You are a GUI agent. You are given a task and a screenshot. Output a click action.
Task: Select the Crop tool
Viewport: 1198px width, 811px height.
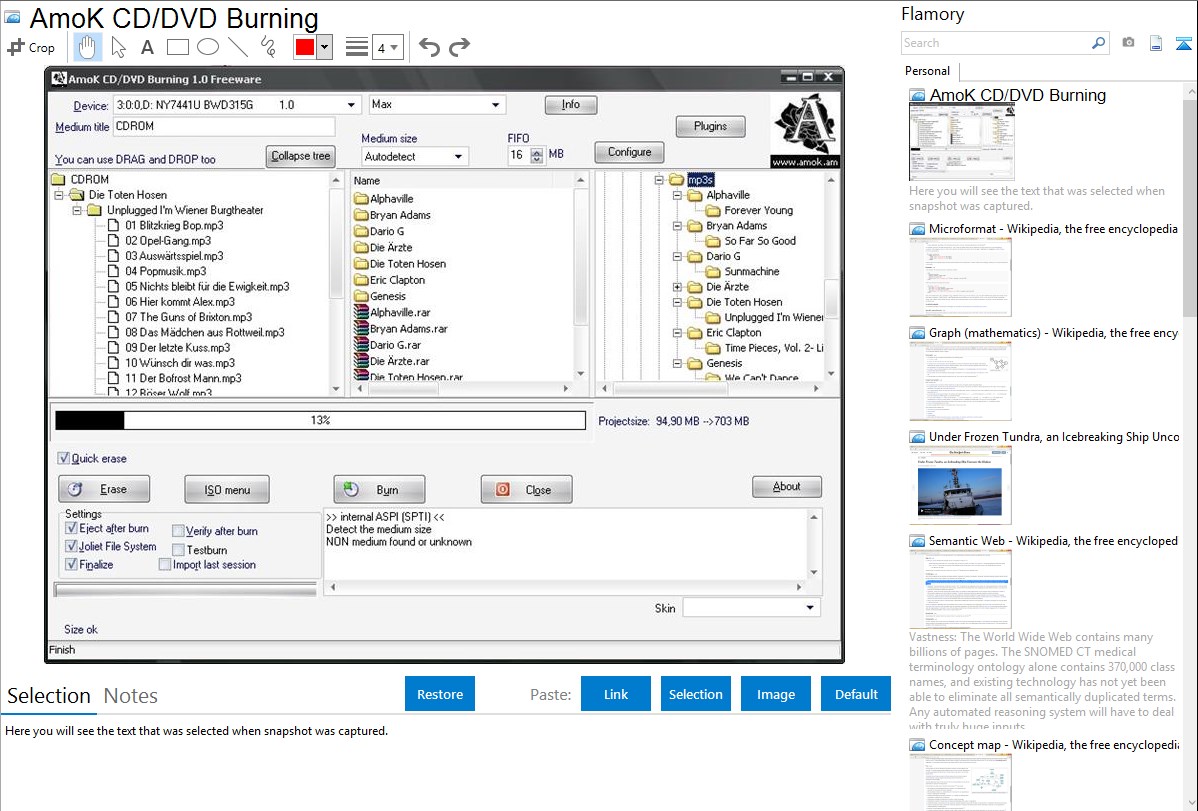pos(31,47)
